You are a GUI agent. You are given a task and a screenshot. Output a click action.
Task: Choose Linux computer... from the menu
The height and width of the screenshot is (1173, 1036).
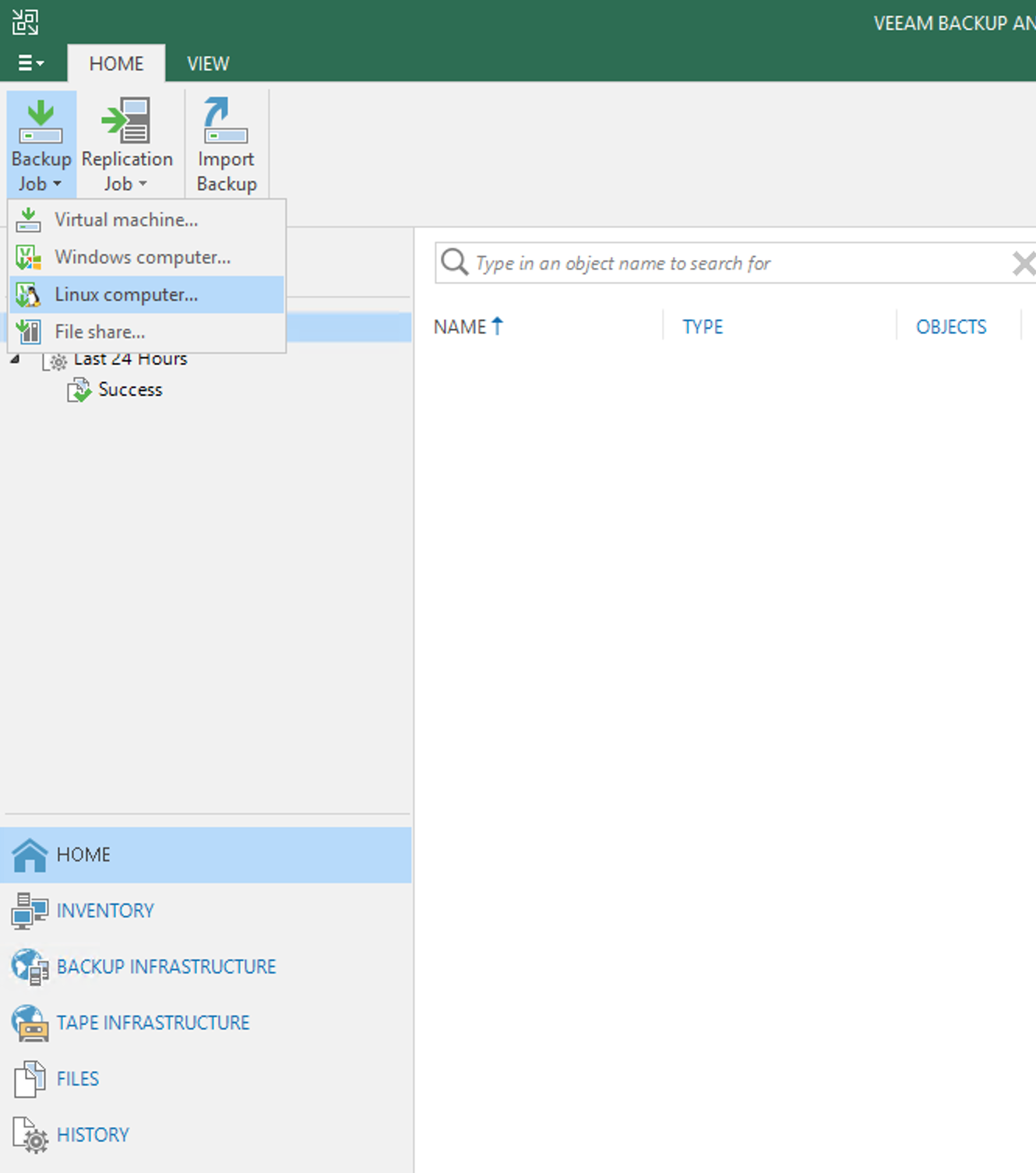coord(146,294)
